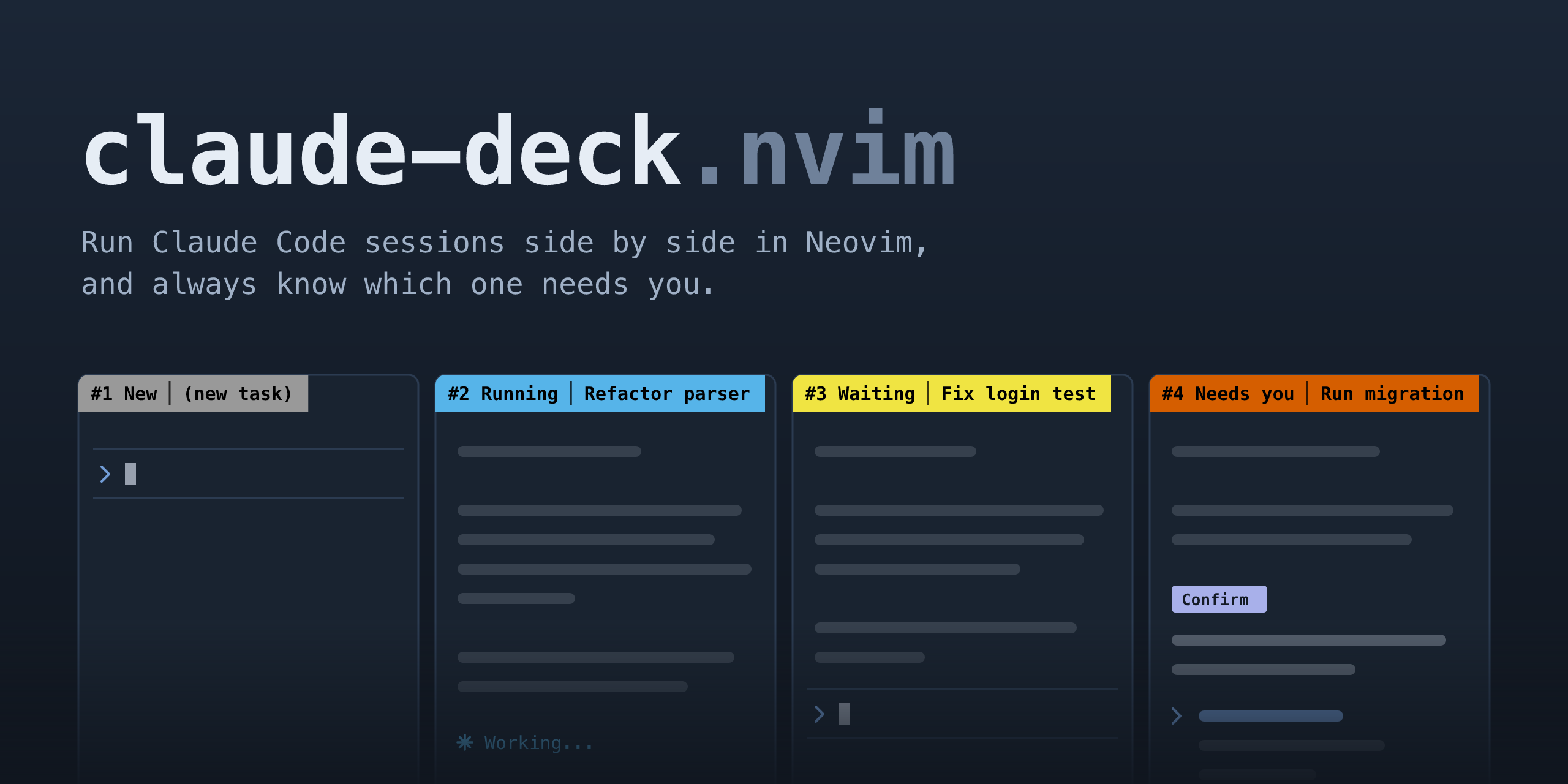Screen dimensions: 1568x784
Task: Select the '#4 Needs you Run migration' tab
Action: (x=1314, y=393)
